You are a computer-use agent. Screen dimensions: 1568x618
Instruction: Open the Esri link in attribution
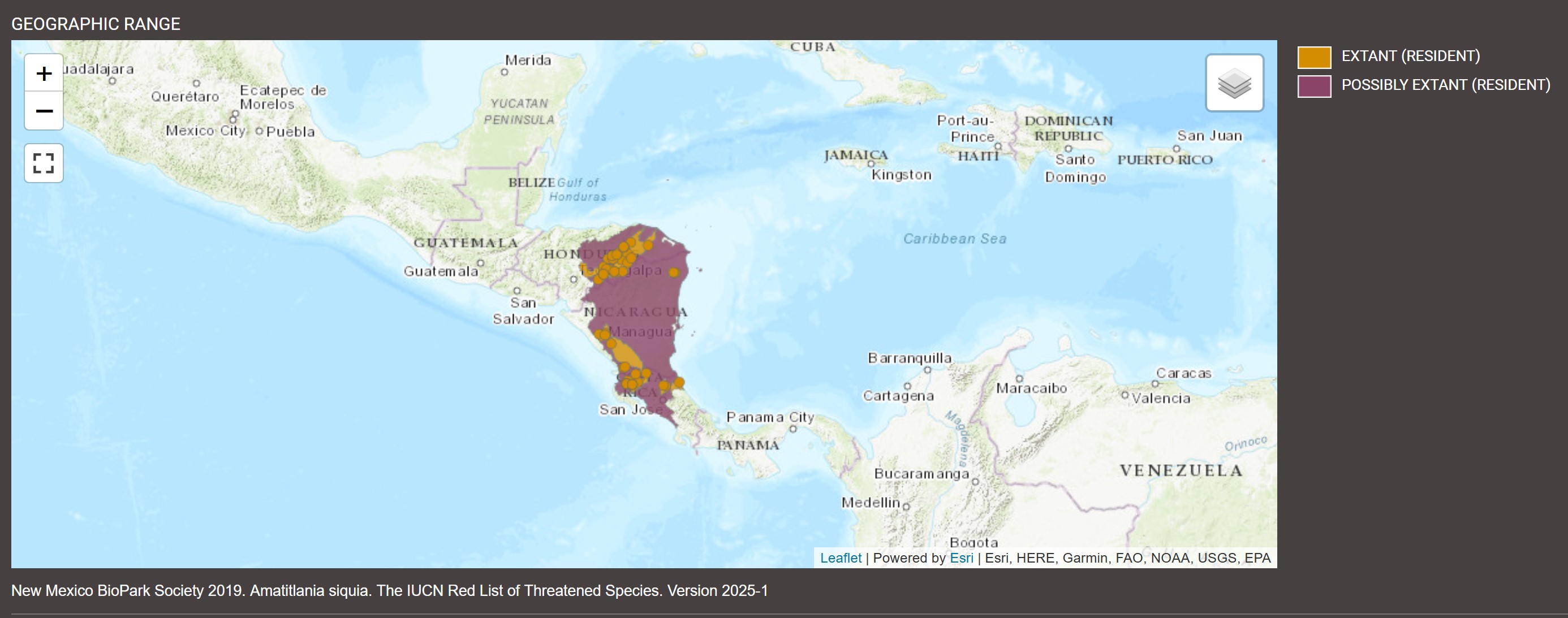point(961,558)
